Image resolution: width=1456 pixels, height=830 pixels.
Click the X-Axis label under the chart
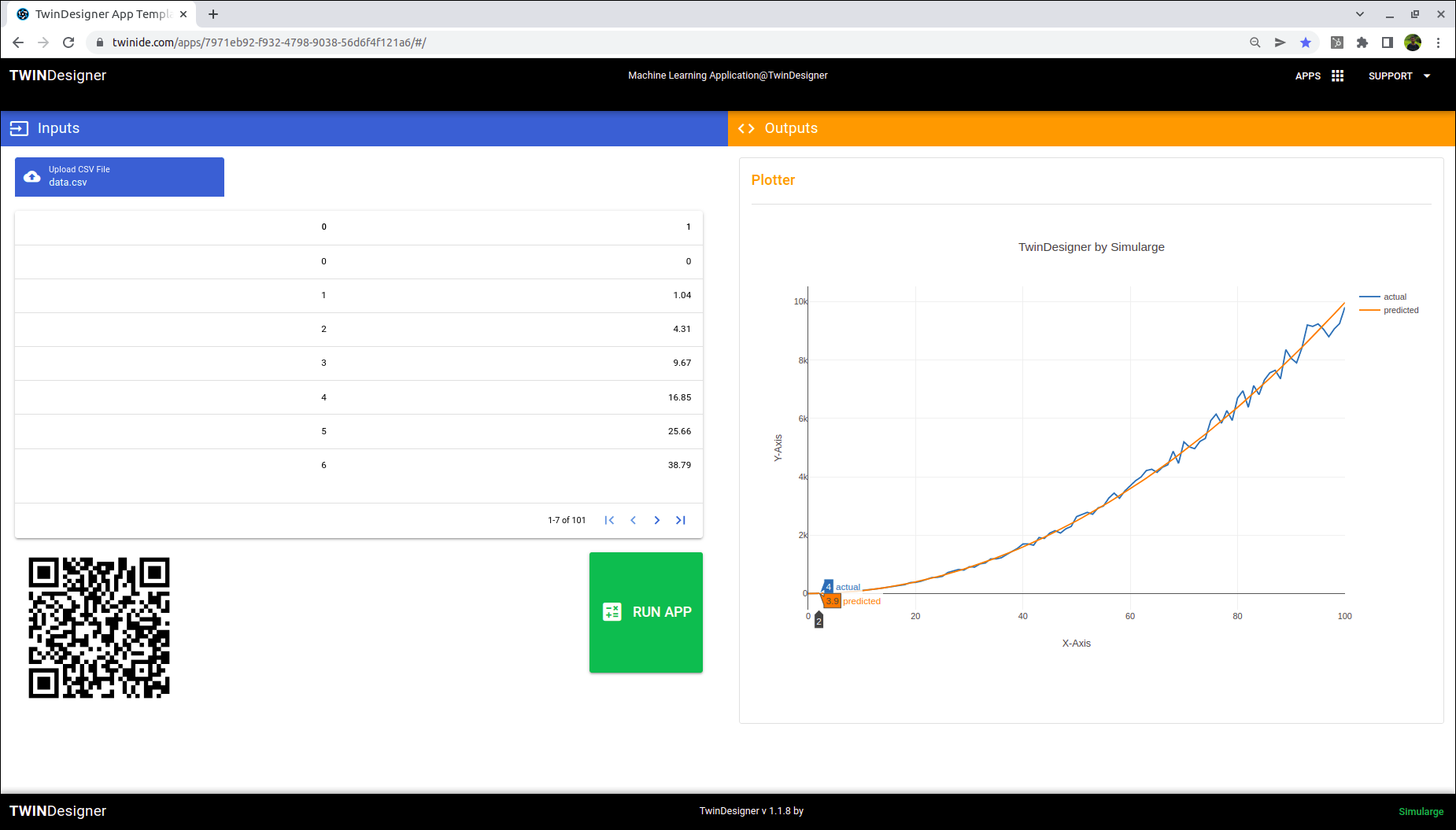tap(1077, 644)
